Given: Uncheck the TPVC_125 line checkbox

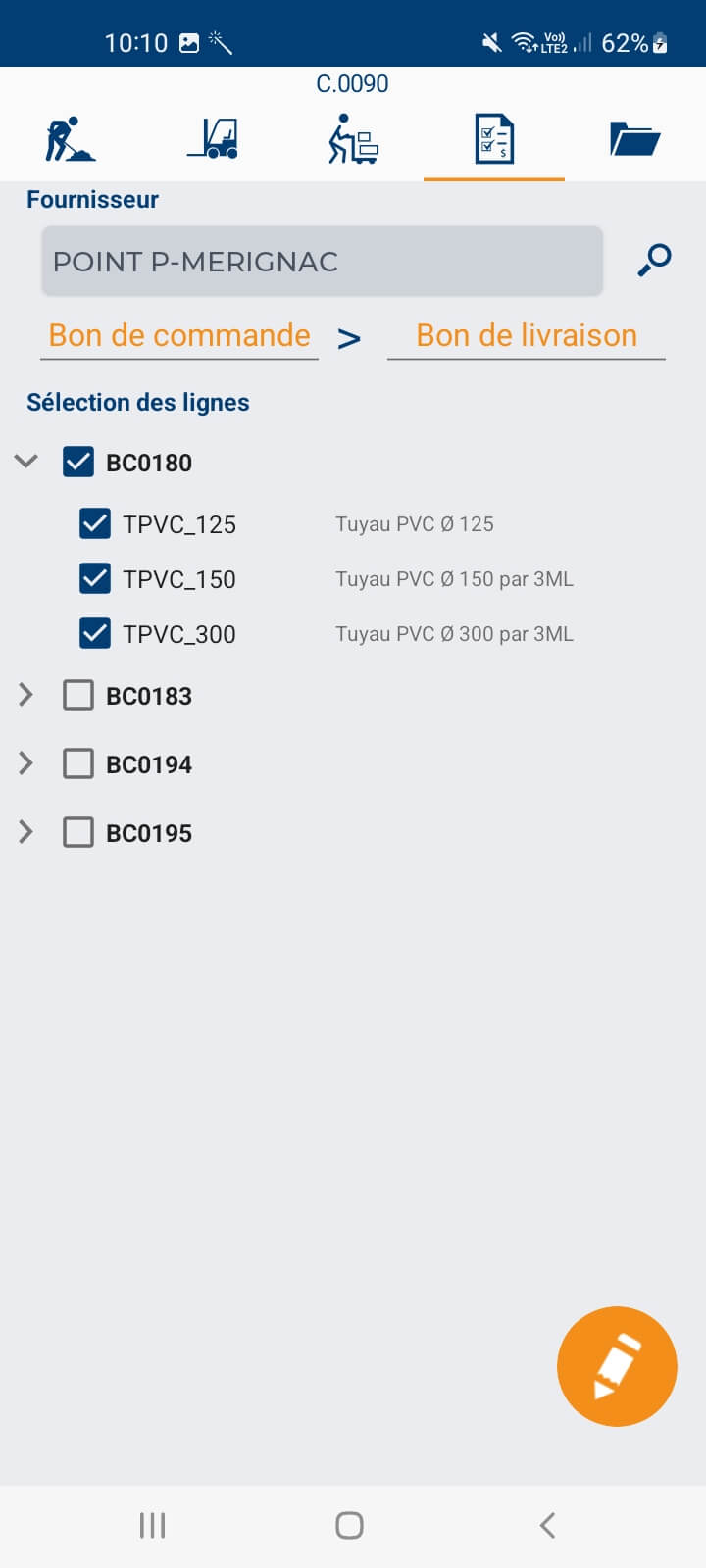Looking at the screenshot, I should pos(95,524).
